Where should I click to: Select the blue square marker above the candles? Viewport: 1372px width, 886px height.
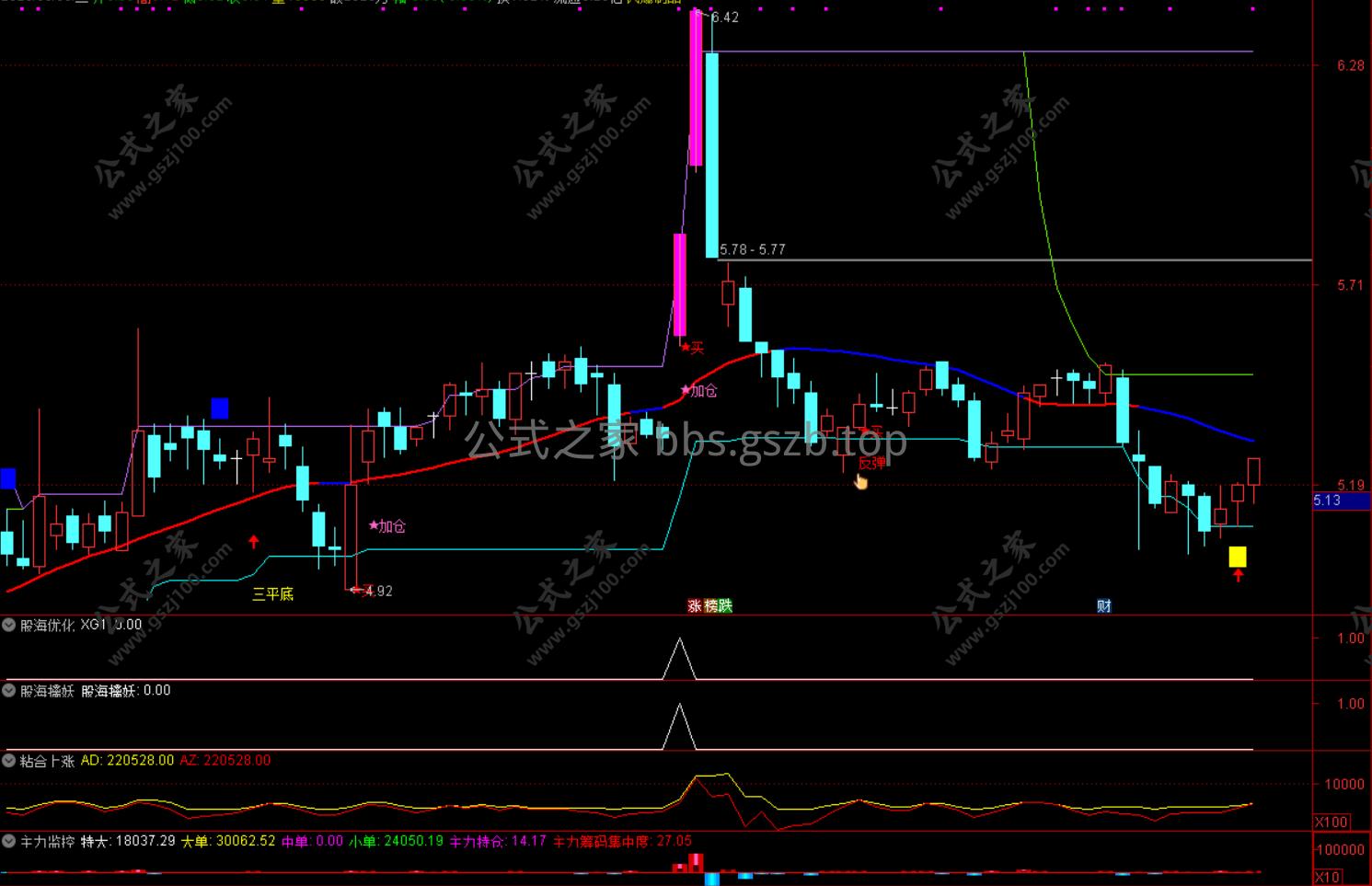point(219,408)
